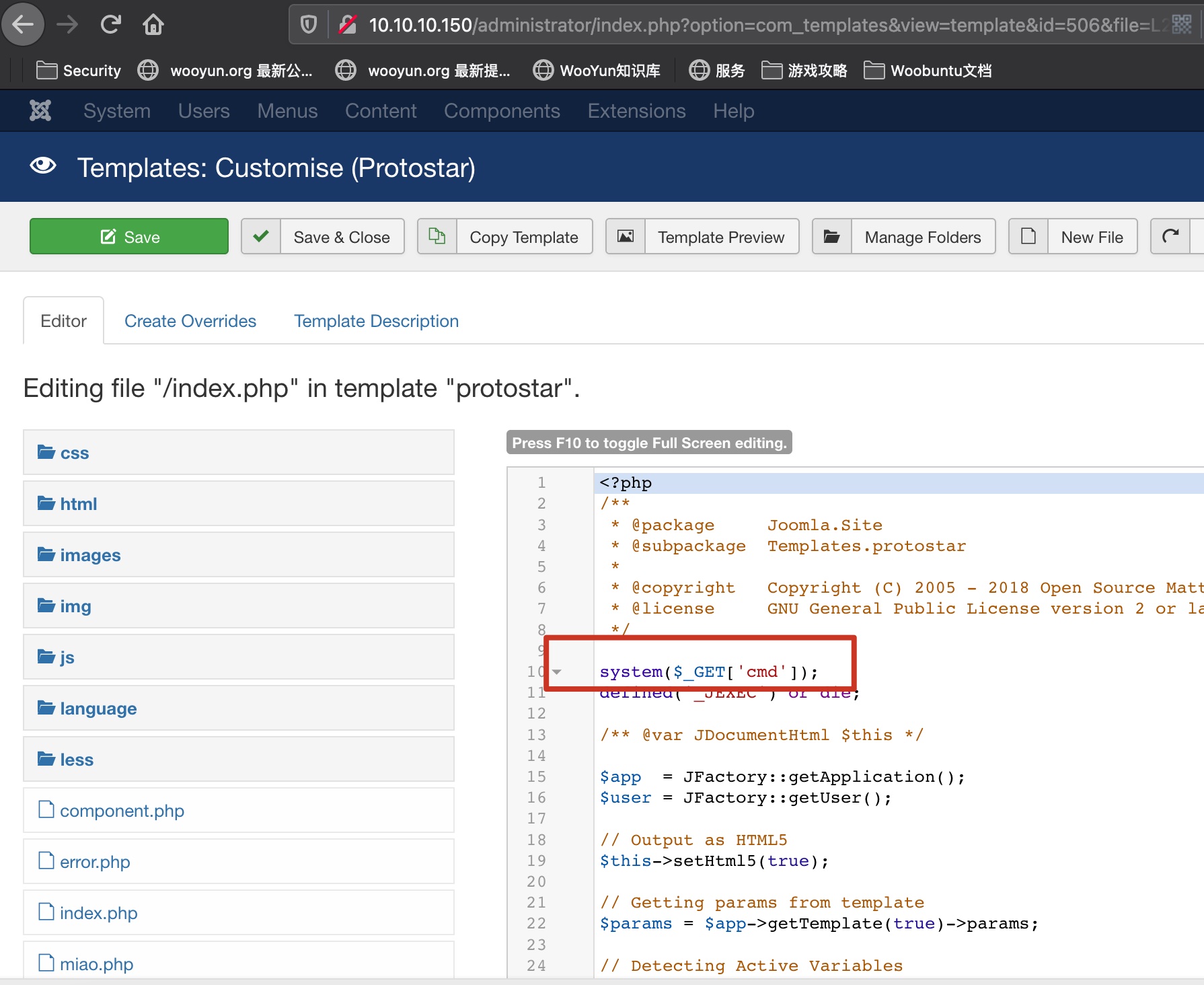
Task: Click the browser address bar URL
Action: pyautogui.click(x=767, y=25)
